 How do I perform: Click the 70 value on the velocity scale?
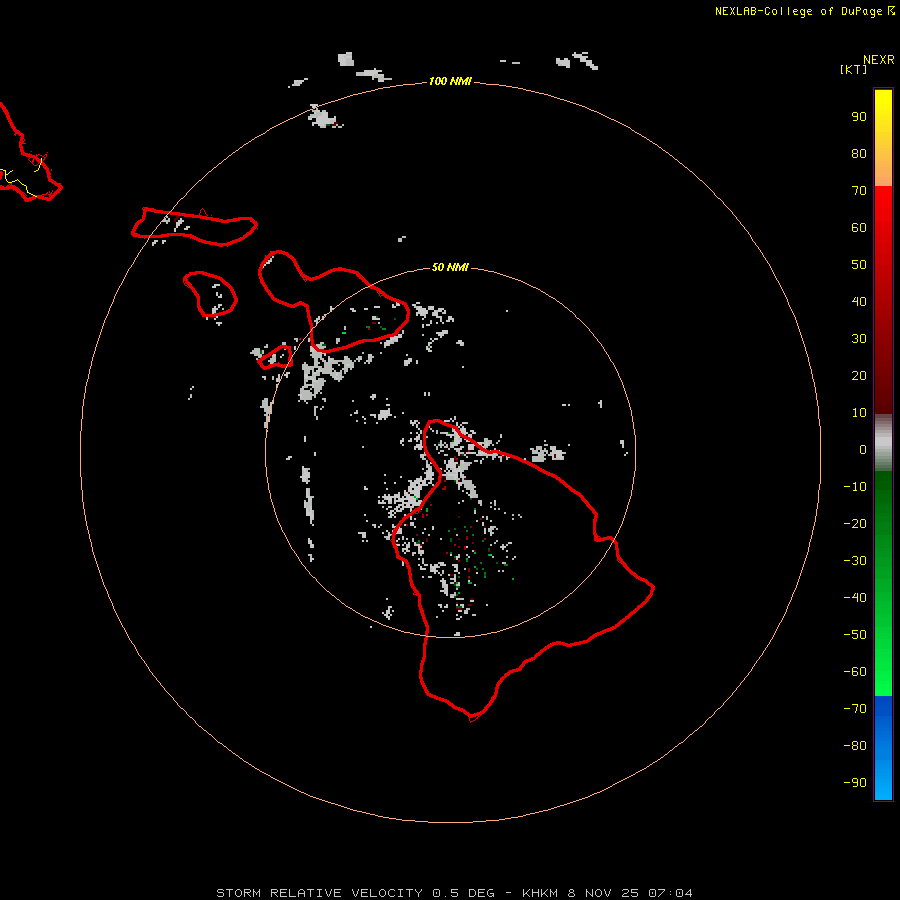[859, 191]
